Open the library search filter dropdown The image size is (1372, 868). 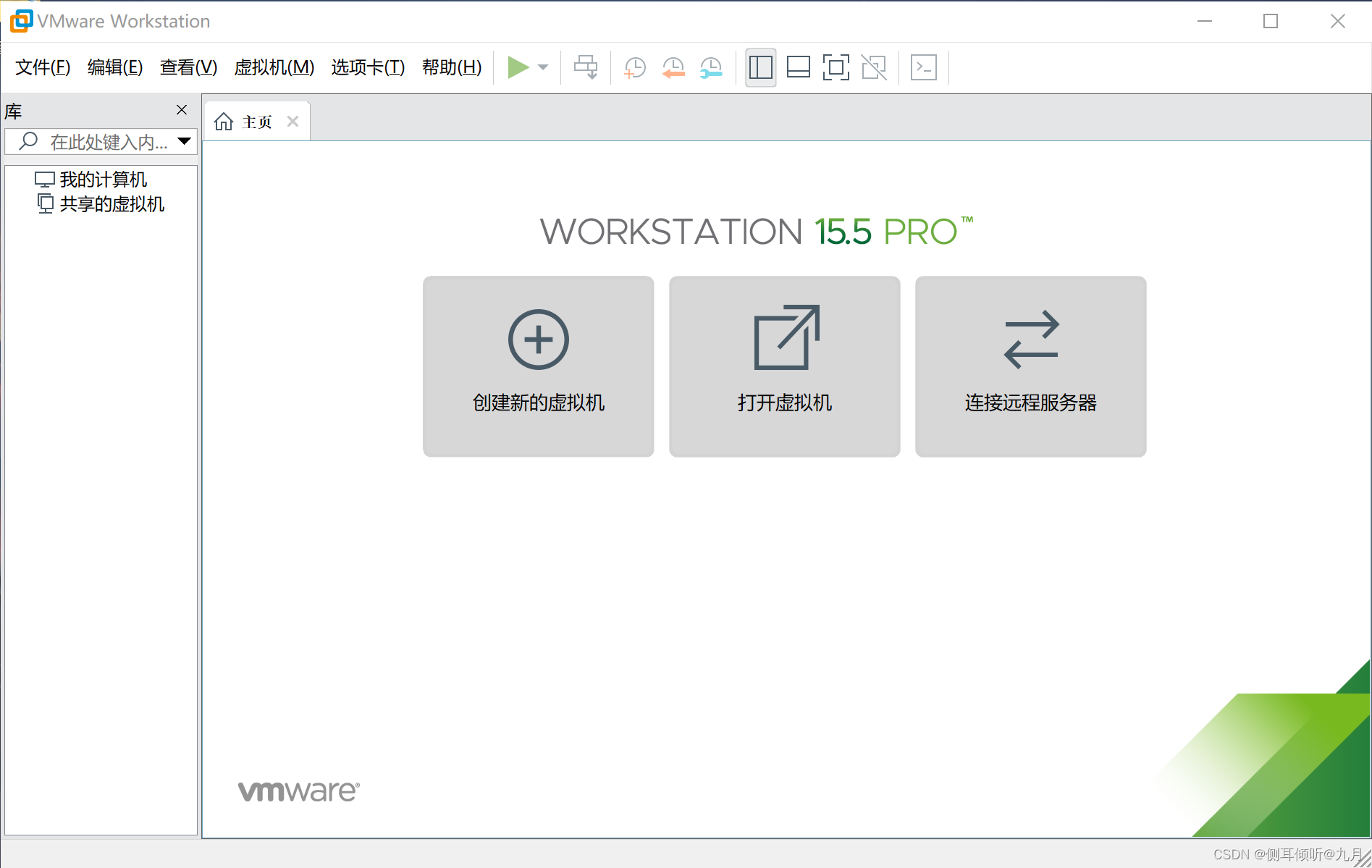click(185, 141)
